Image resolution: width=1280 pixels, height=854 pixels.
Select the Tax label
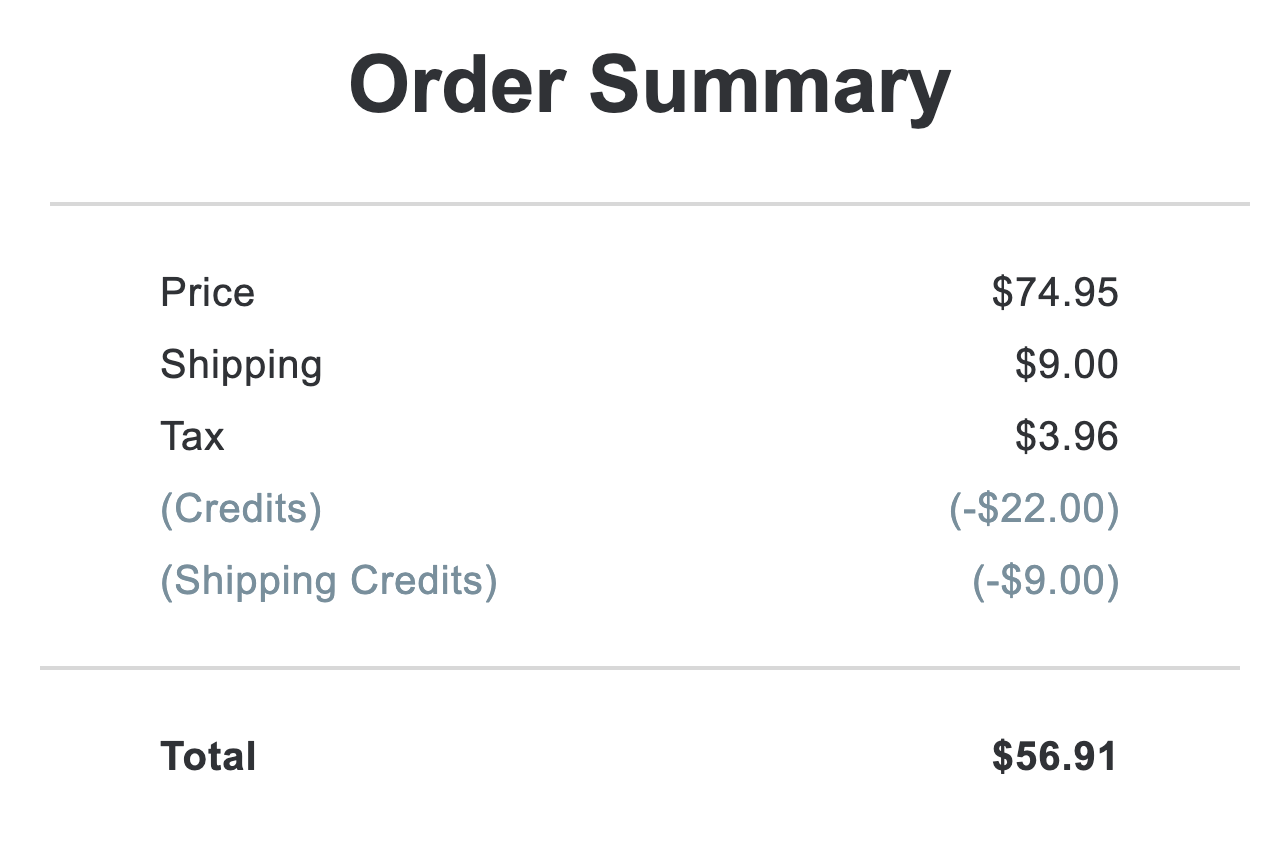(x=192, y=437)
